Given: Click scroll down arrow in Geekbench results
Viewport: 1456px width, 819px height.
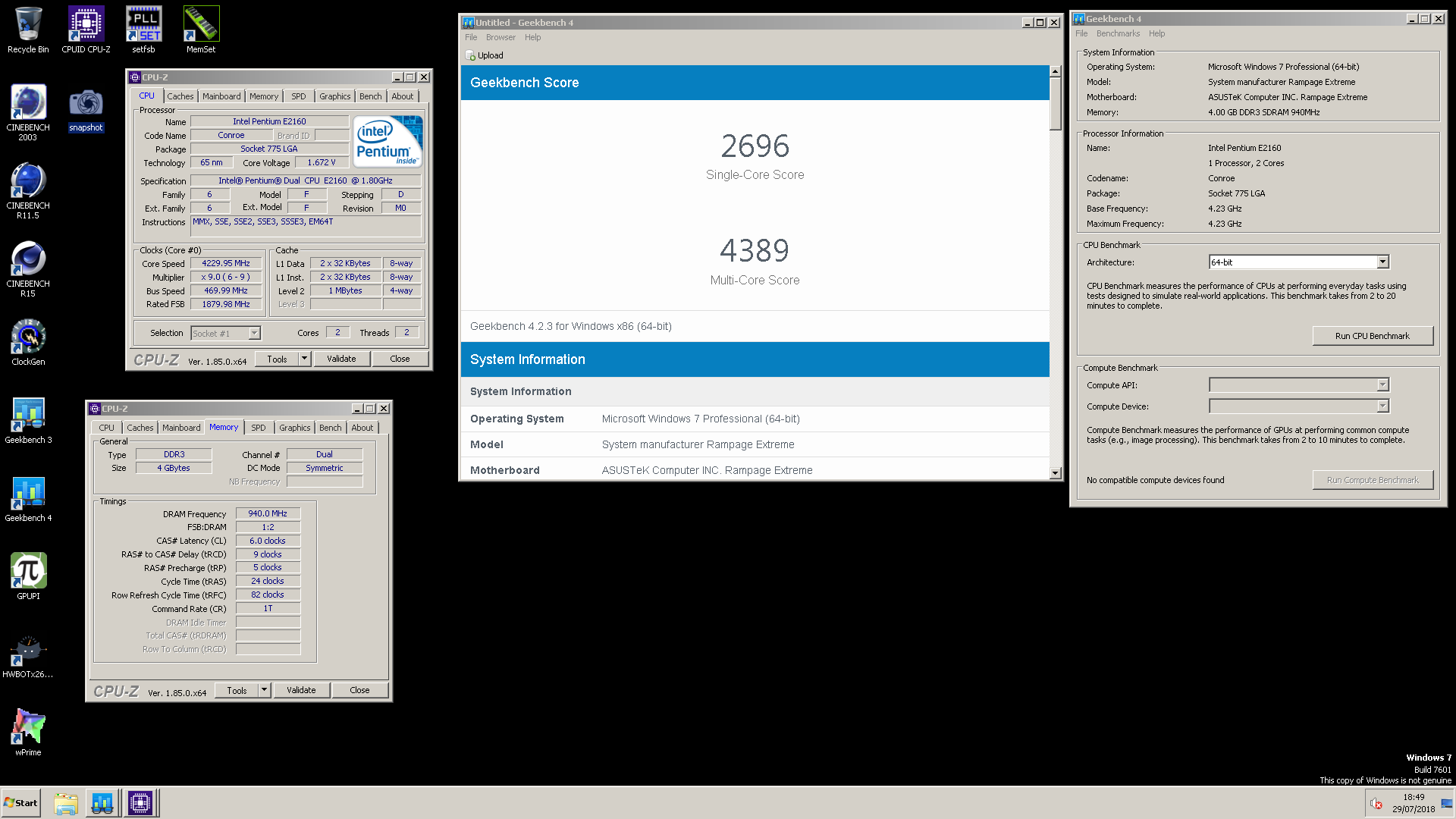Looking at the screenshot, I should coord(1055,473).
